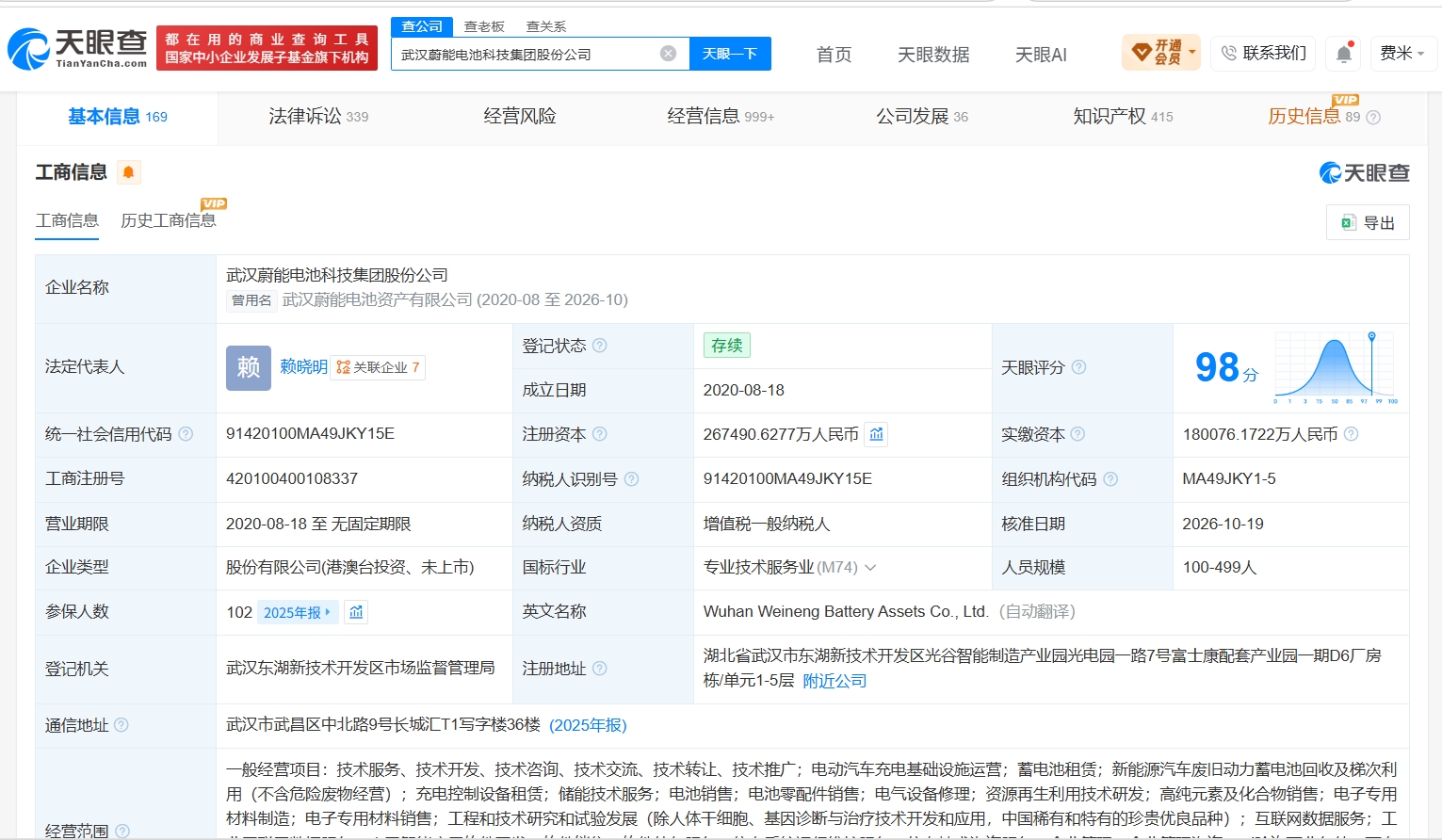This screenshot has width=1442, height=840.
Task: Open chart icon beside registered capital value
Action: pos(877,434)
